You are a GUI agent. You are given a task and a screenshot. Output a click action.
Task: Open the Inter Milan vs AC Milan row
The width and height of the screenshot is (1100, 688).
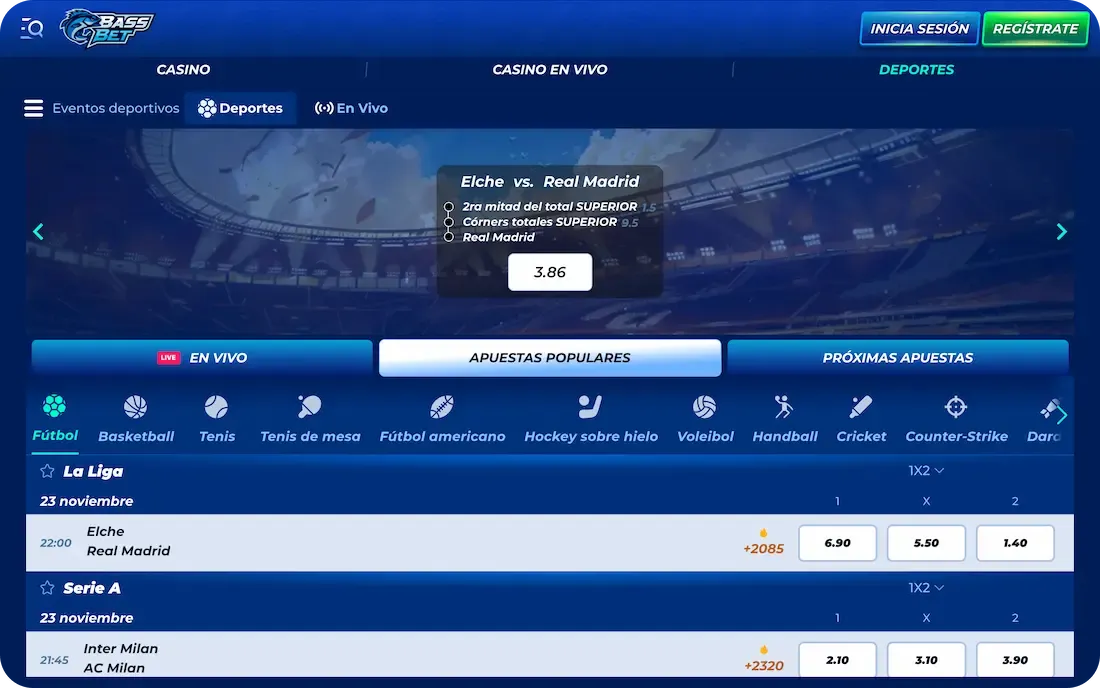click(550, 654)
